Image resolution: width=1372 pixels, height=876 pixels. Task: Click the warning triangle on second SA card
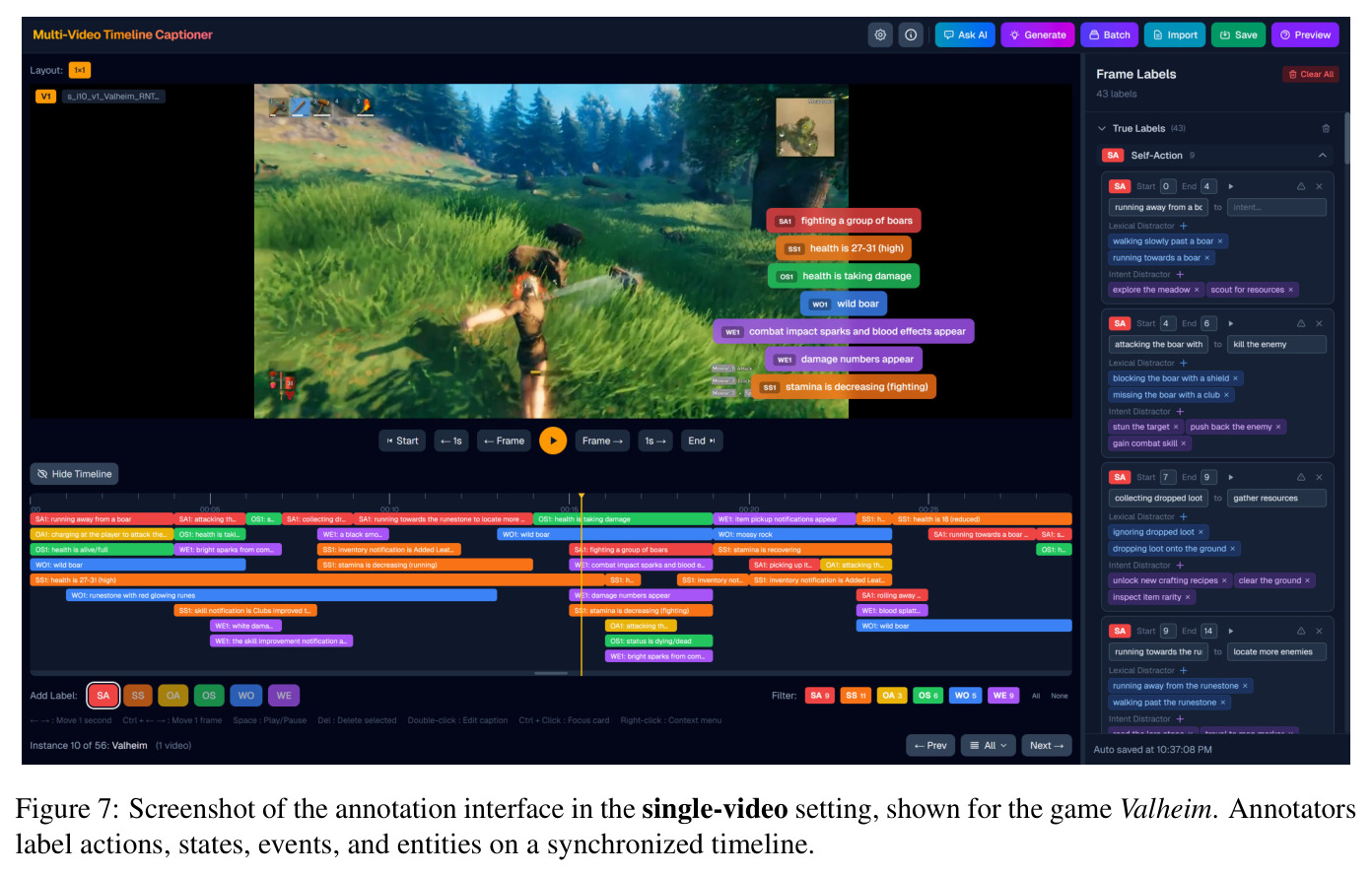coord(1301,323)
